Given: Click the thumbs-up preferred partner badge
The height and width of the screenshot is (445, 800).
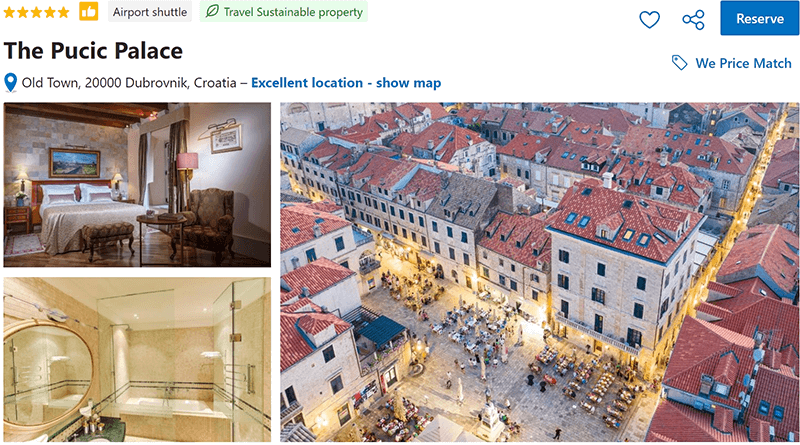Looking at the screenshot, I should (88, 12).
